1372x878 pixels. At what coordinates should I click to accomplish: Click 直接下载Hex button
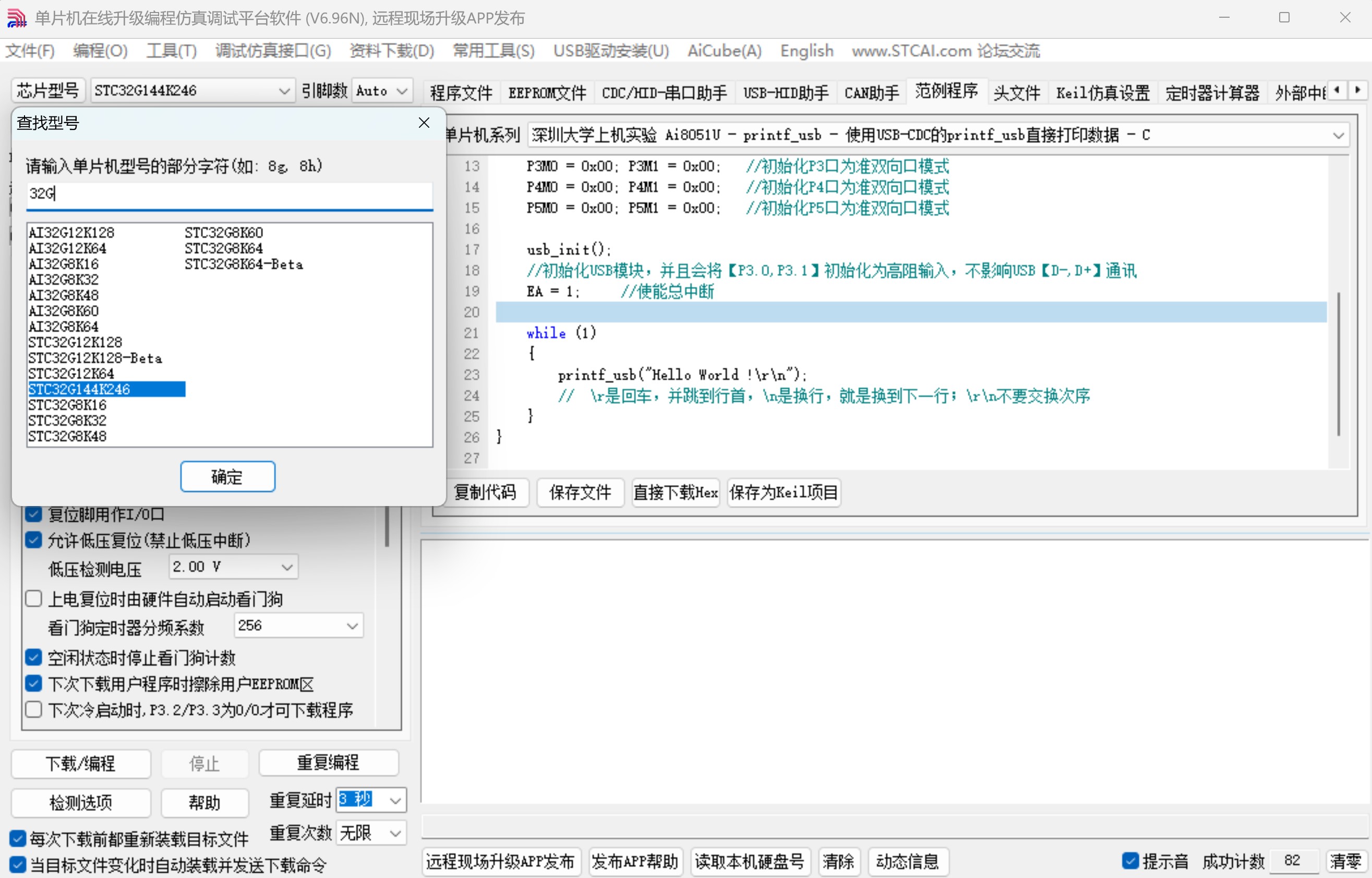click(x=675, y=492)
